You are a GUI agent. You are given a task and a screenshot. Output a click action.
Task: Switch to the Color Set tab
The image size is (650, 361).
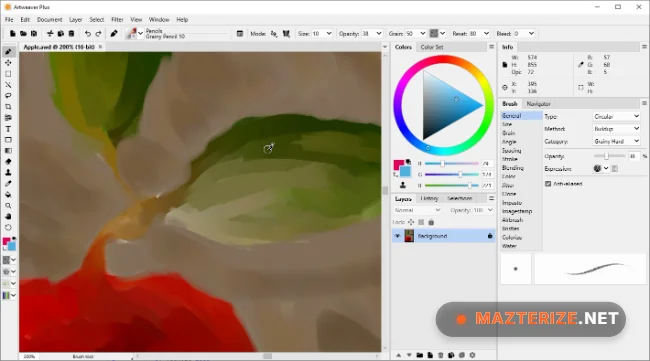[x=432, y=47]
